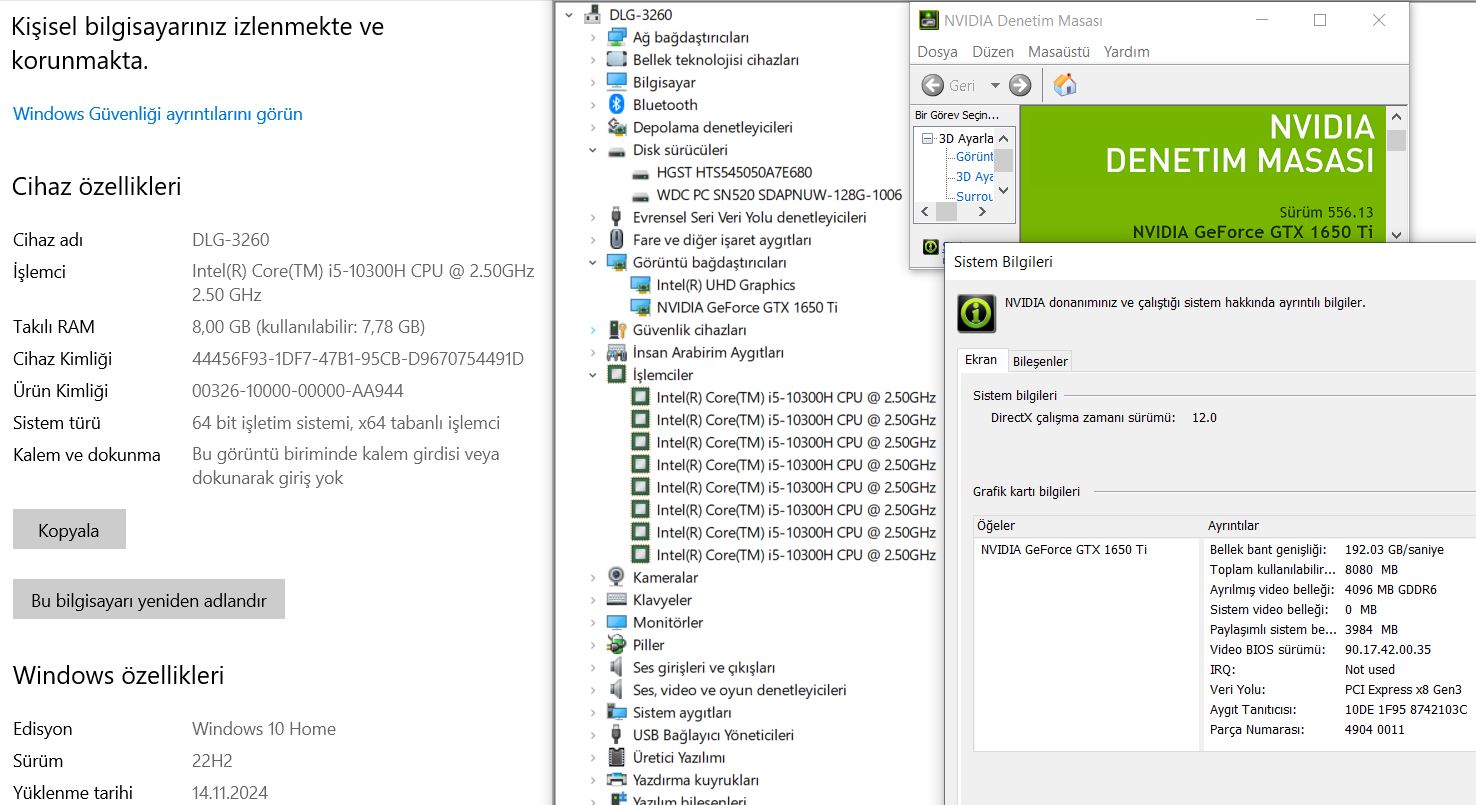The width and height of the screenshot is (1476, 805).
Task: Click the Ürün Kimliği value 00326-10000-00000-AA944
Action: point(298,390)
